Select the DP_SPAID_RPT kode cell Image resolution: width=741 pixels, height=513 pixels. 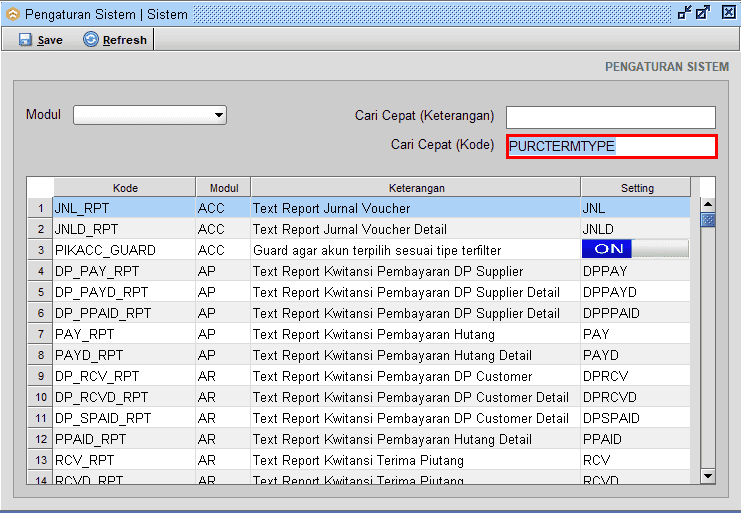click(124, 418)
